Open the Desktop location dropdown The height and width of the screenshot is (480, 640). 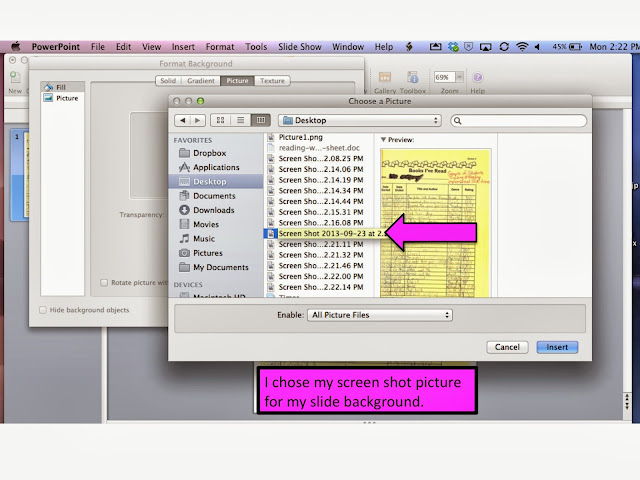click(360, 120)
